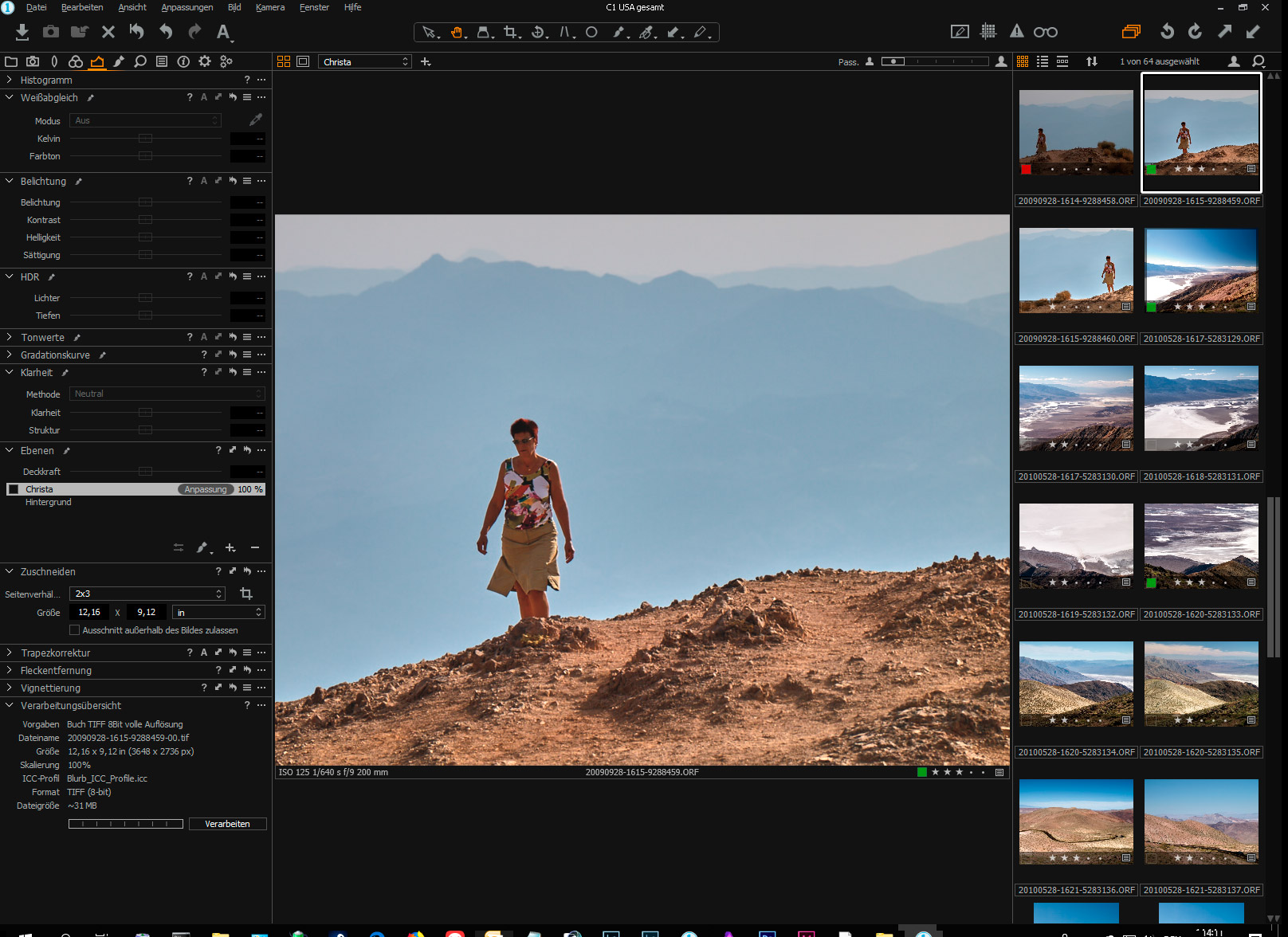The height and width of the screenshot is (937, 1288).
Task: Toggle proofing glasses icon
Action: [1046, 32]
